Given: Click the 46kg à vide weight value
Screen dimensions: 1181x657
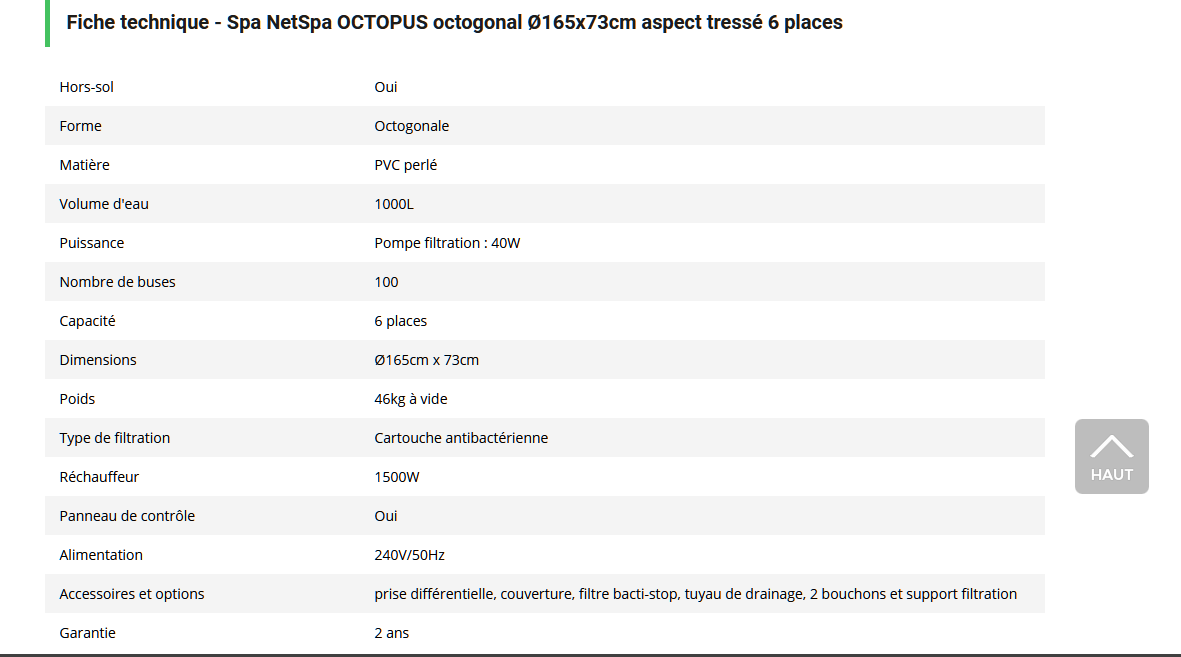Looking at the screenshot, I should click(x=410, y=399).
